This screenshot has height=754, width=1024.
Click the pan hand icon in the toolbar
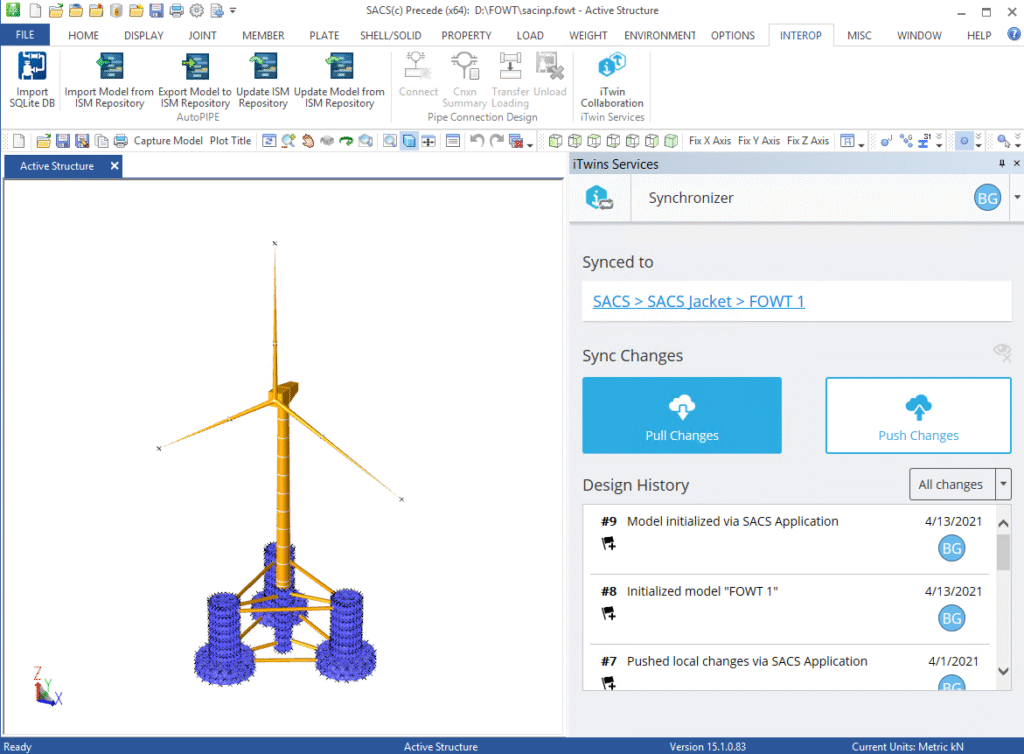click(x=308, y=141)
